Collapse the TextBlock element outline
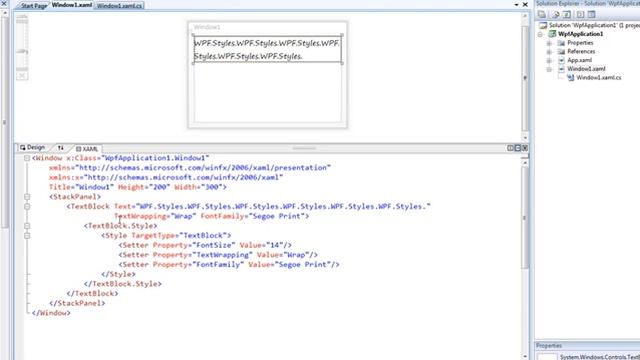640x360 pixels. coord(27,207)
